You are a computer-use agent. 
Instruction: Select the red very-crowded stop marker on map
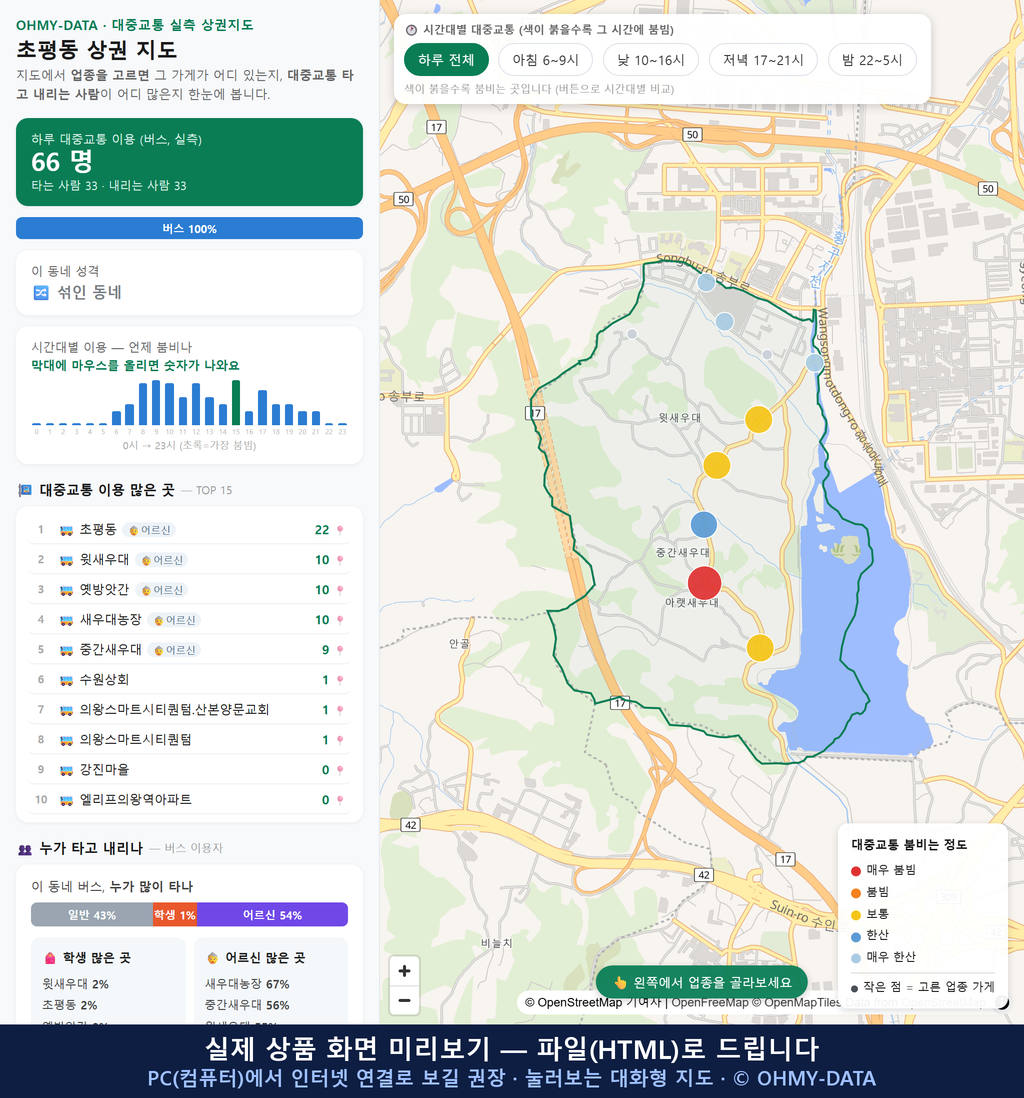pos(705,583)
